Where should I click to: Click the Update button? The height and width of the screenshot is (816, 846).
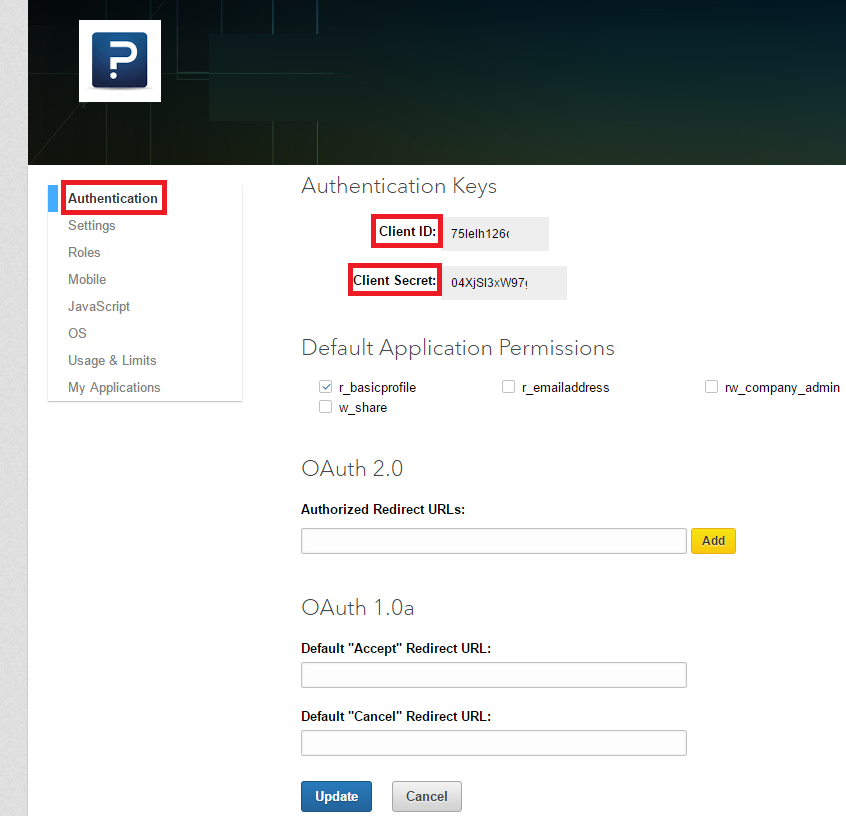[336, 796]
